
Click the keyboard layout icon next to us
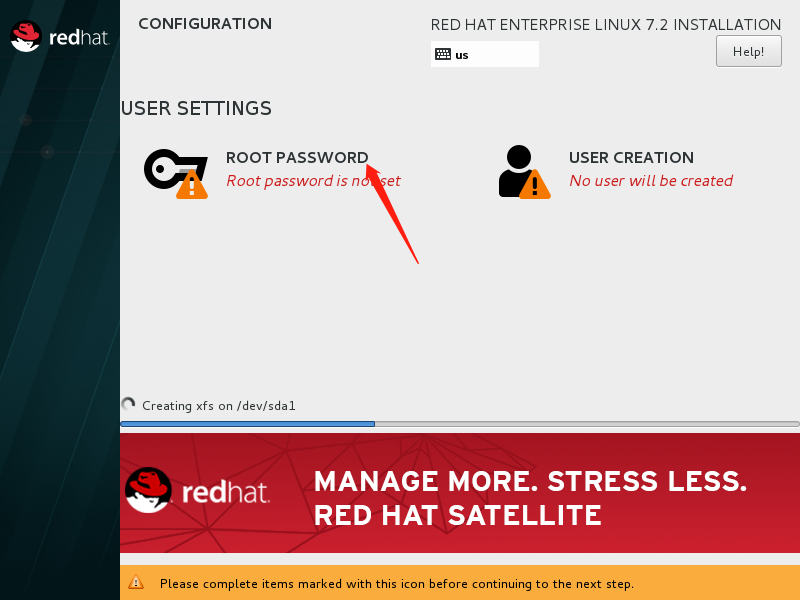tap(442, 54)
